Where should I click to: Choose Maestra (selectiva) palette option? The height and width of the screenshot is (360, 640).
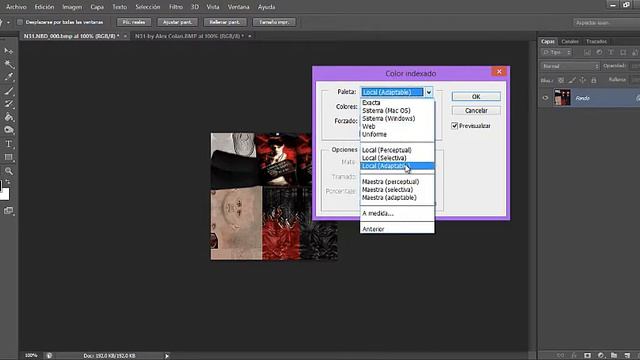click(387, 190)
